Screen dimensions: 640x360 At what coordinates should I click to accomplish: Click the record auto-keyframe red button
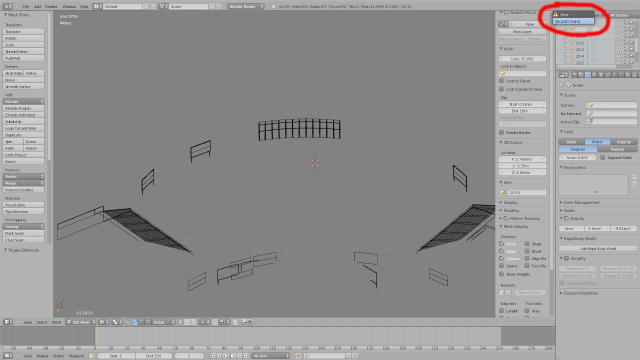298,356
